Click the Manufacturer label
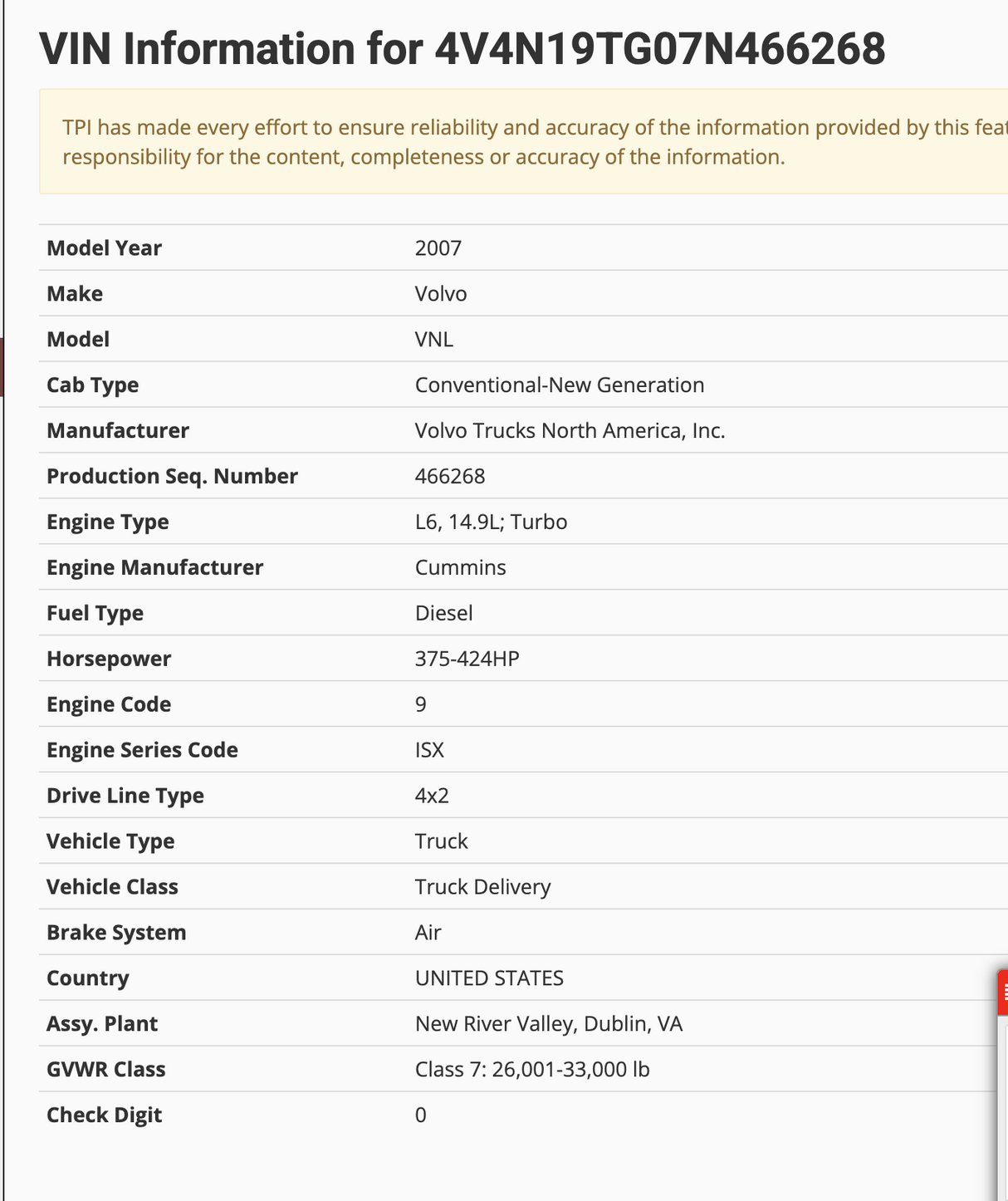The width and height of the screenshot is (1008, 1201). pyautogui.click(x=118, y=431)
